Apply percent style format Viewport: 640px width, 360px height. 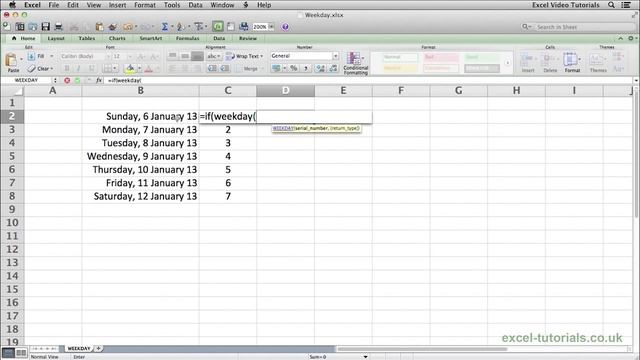tap(293, 68)
